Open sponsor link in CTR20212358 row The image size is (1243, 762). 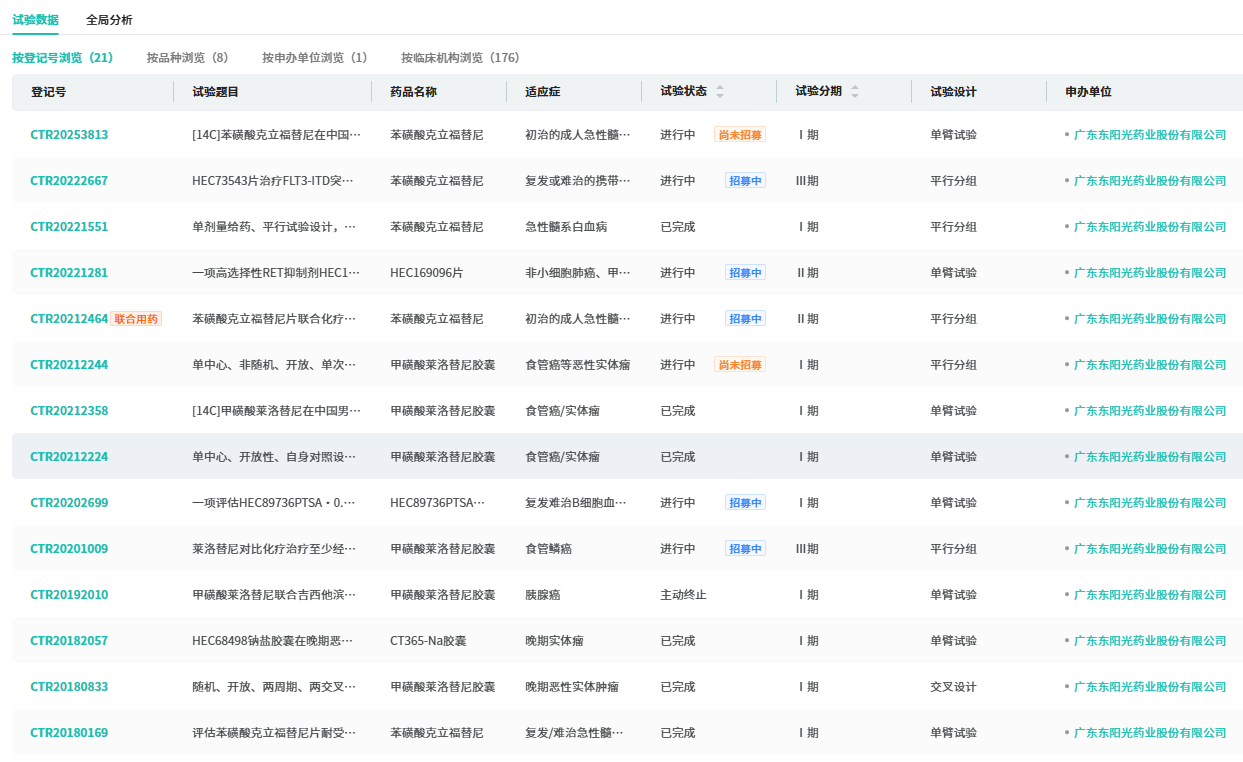point(1150,411)
